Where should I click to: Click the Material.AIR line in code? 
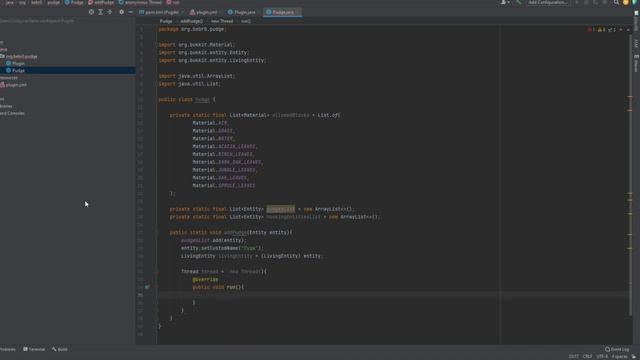pyautogui.click(x=211, y=123)
